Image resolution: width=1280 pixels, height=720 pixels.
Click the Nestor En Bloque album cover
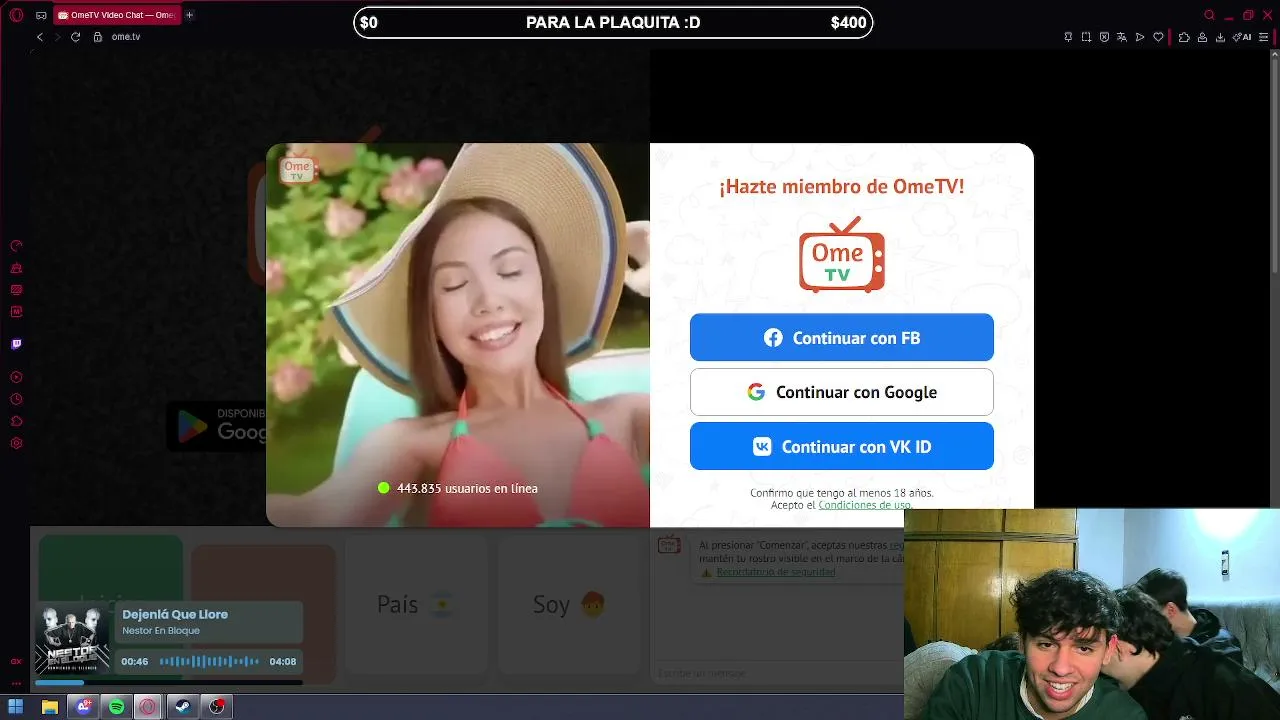pyautogui.click(x=72, y=639)
